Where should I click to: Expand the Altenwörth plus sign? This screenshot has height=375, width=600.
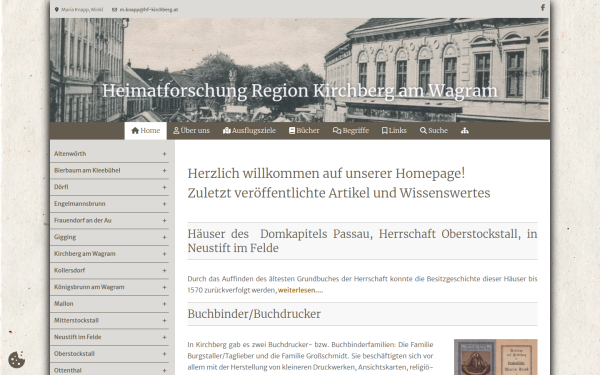(x=164, y=154)
